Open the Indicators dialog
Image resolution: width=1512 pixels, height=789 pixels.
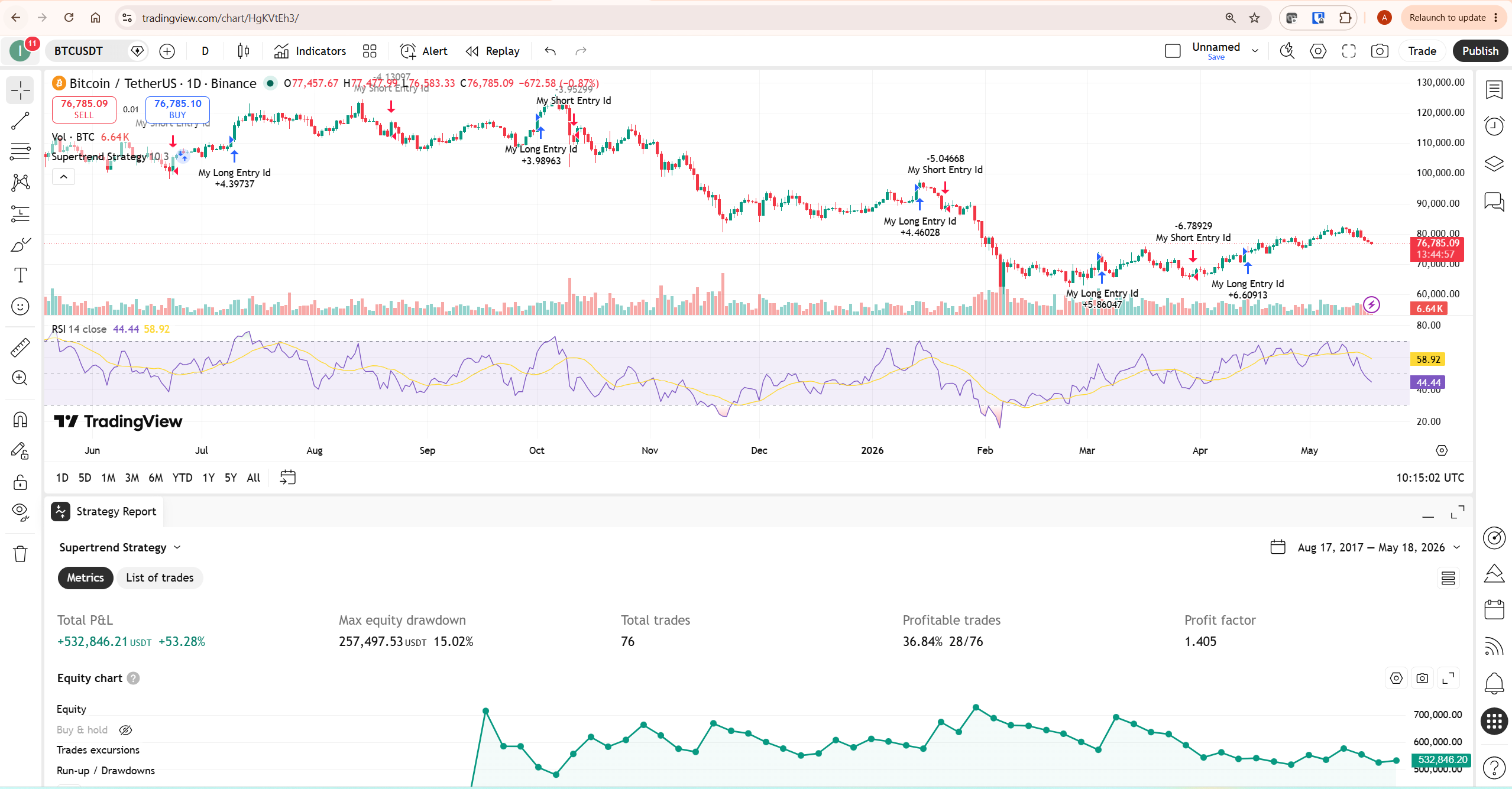pos(310,51)
